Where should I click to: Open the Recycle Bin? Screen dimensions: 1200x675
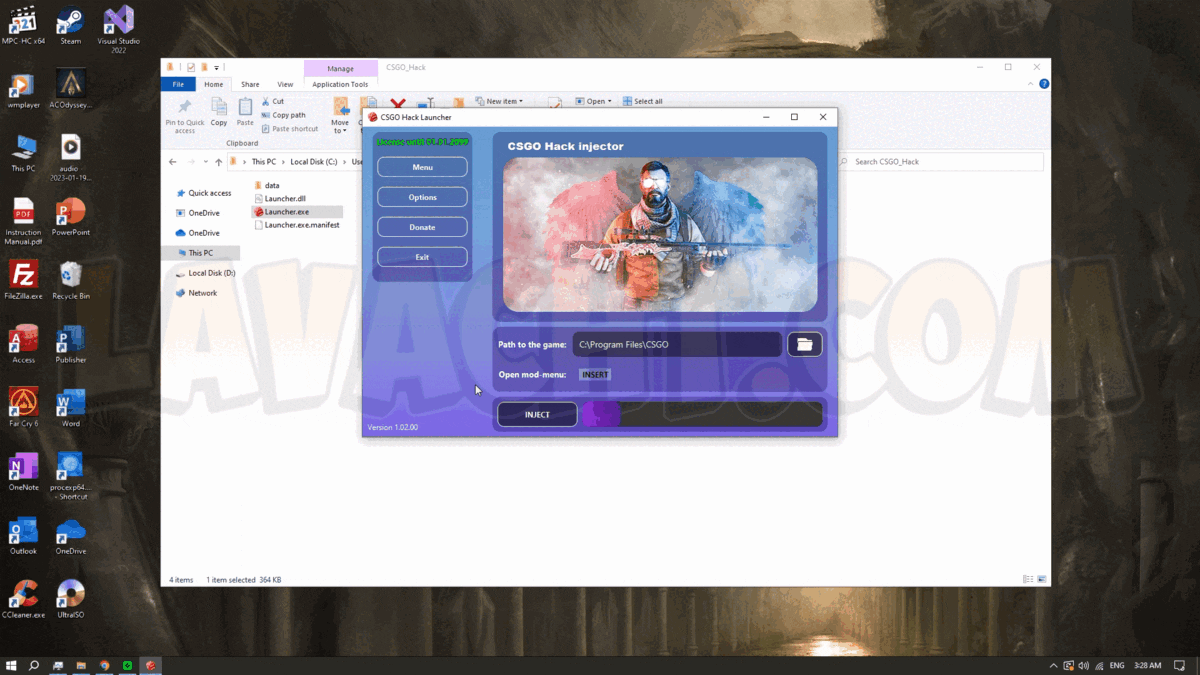point(70,282)
